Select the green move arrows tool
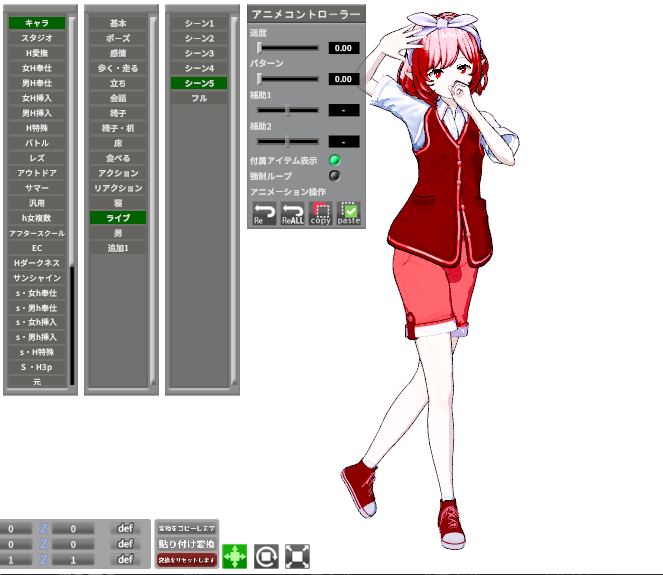Viewport: 663px width, 575px height. tap(234, 556)
